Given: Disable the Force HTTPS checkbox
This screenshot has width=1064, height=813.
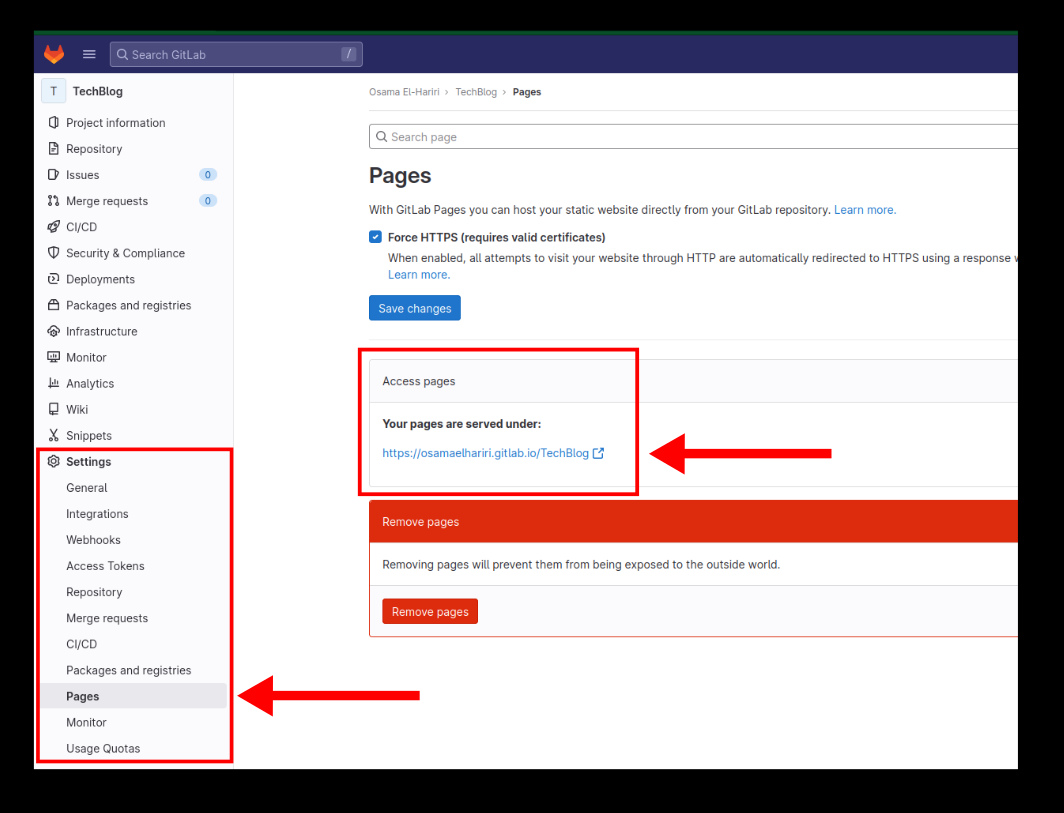Looking at the screenshot, I should (375, 236).
